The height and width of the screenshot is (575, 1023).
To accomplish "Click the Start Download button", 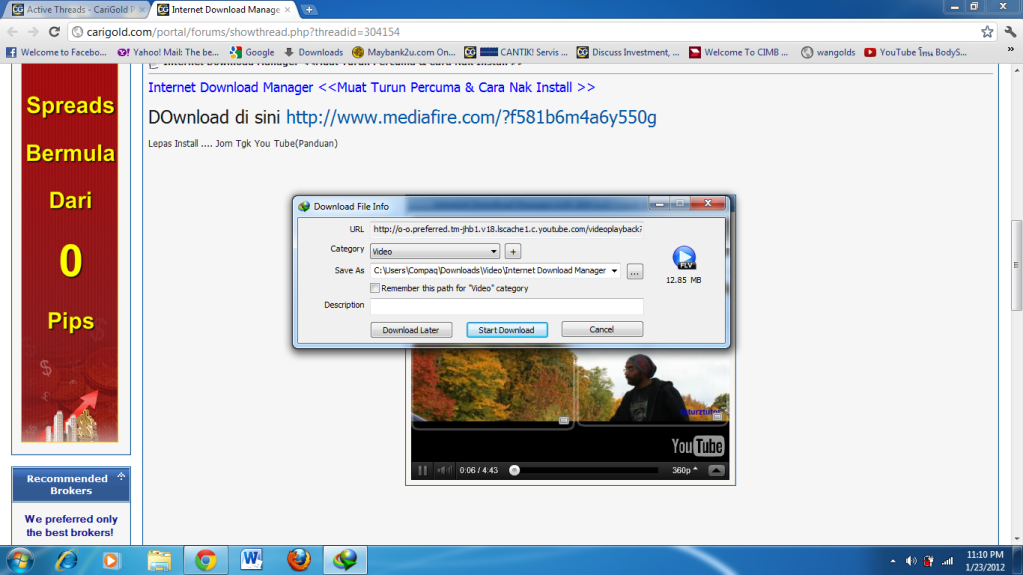I will coord(506,330).
